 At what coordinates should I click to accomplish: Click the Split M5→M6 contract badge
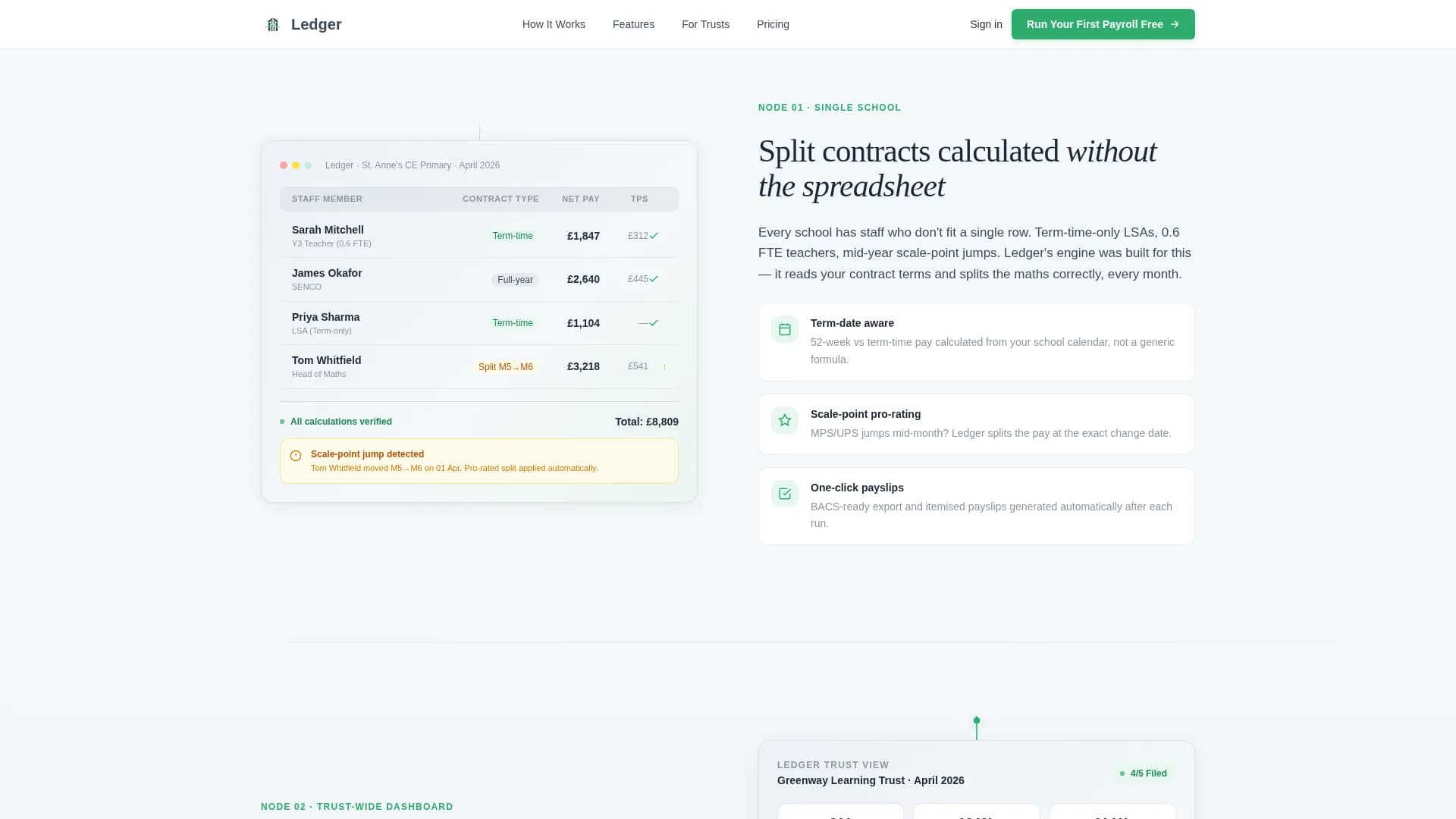pyautogui.click(x=505, y=367)
